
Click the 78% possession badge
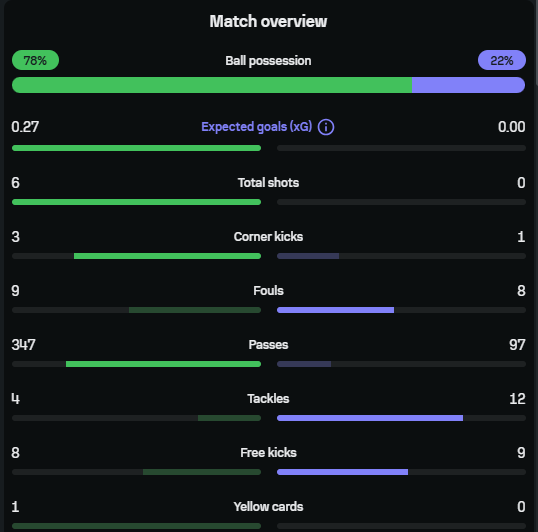tap(35, 60)
